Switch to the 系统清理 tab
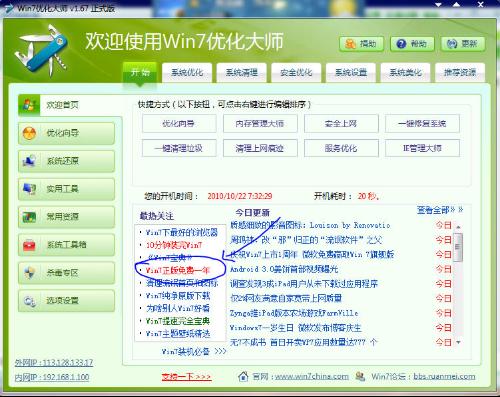The height and width of the screenshot is (397, 500). point(242,72)
